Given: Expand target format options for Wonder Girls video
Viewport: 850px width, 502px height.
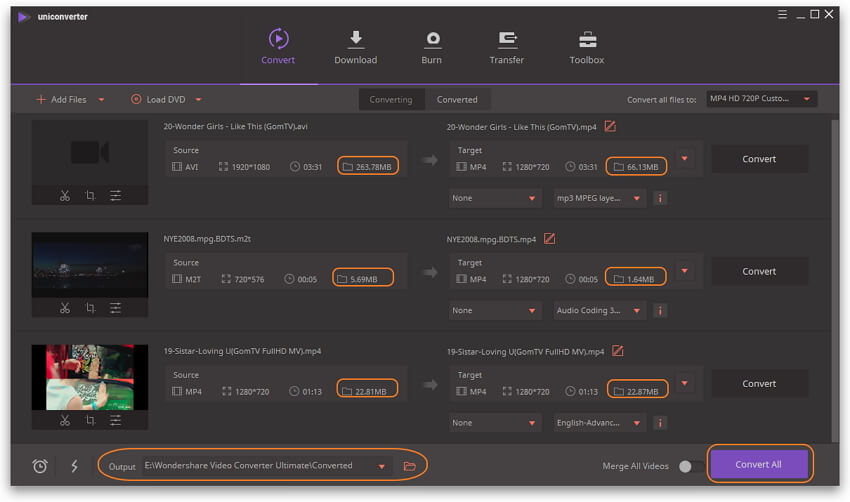Looking at the screenshot, I should pyautogui.click(x=685, y=159).
